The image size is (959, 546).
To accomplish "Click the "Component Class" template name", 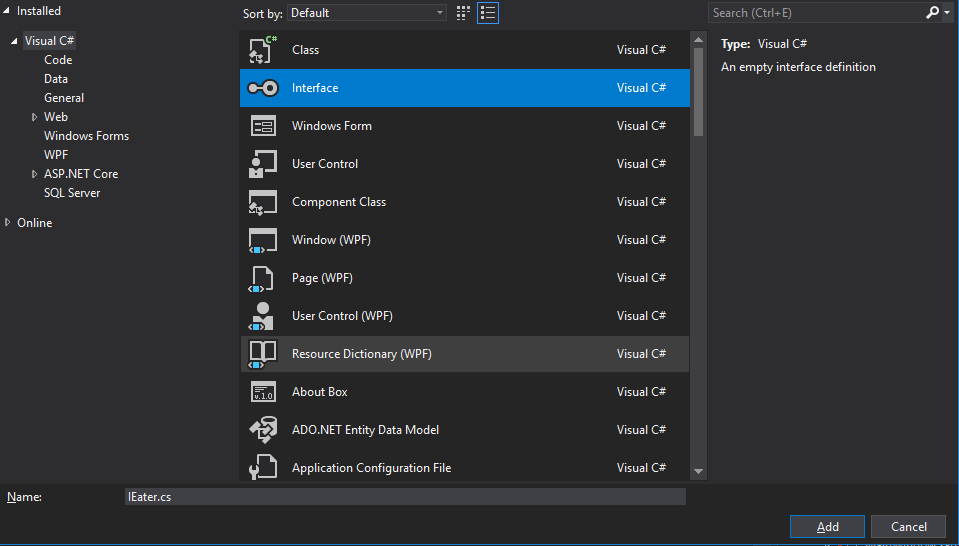I will pyautogui.click(x=339, y=202).
